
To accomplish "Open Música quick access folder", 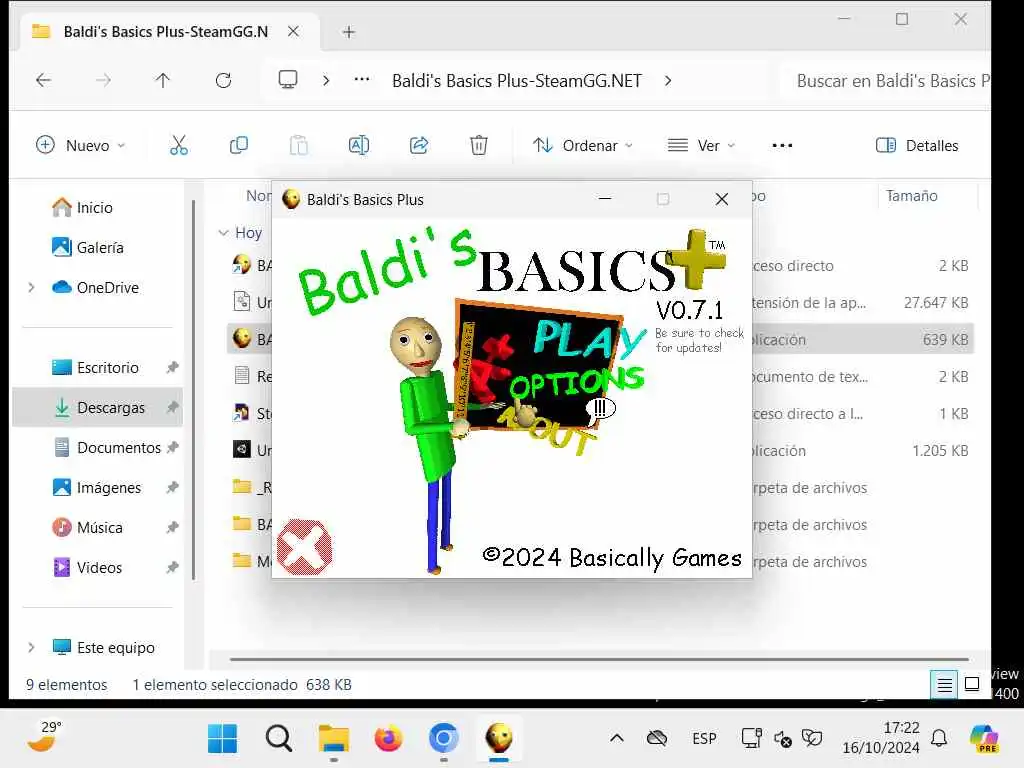I will point(99,528).
